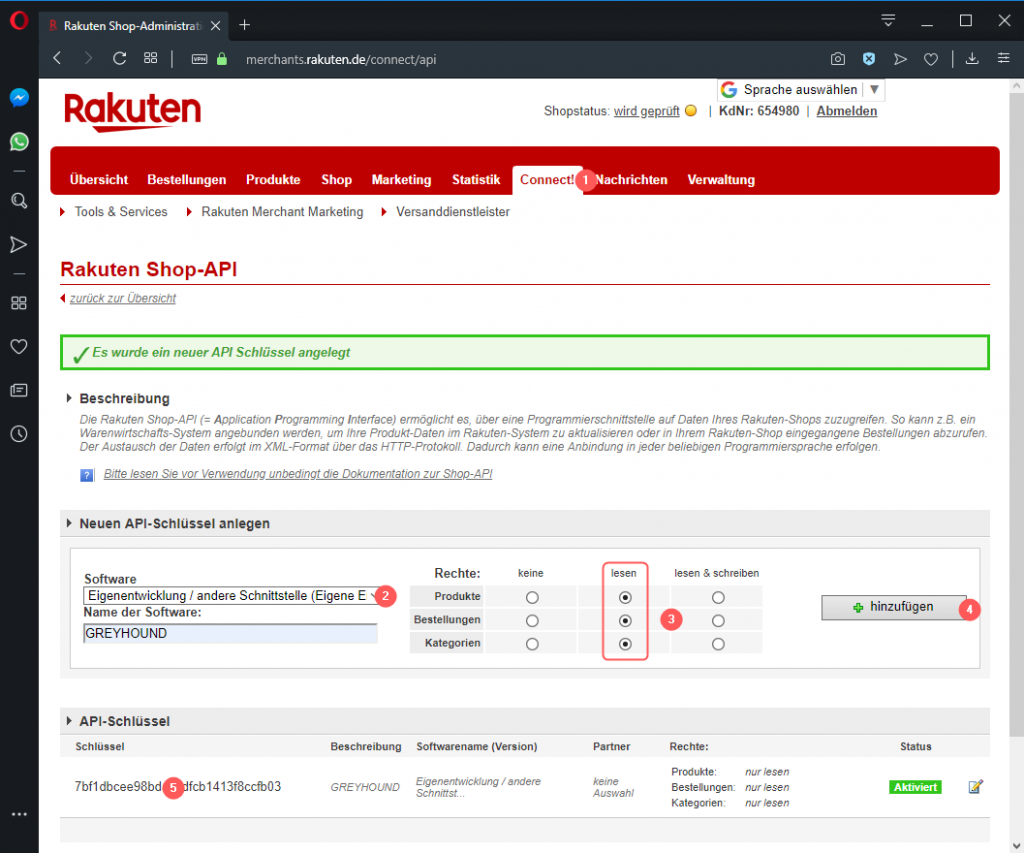Image resolution: width=1024 pixels, height=853 pixels.
Task: Click the Rakuten logo
Action: coord(133,112)
